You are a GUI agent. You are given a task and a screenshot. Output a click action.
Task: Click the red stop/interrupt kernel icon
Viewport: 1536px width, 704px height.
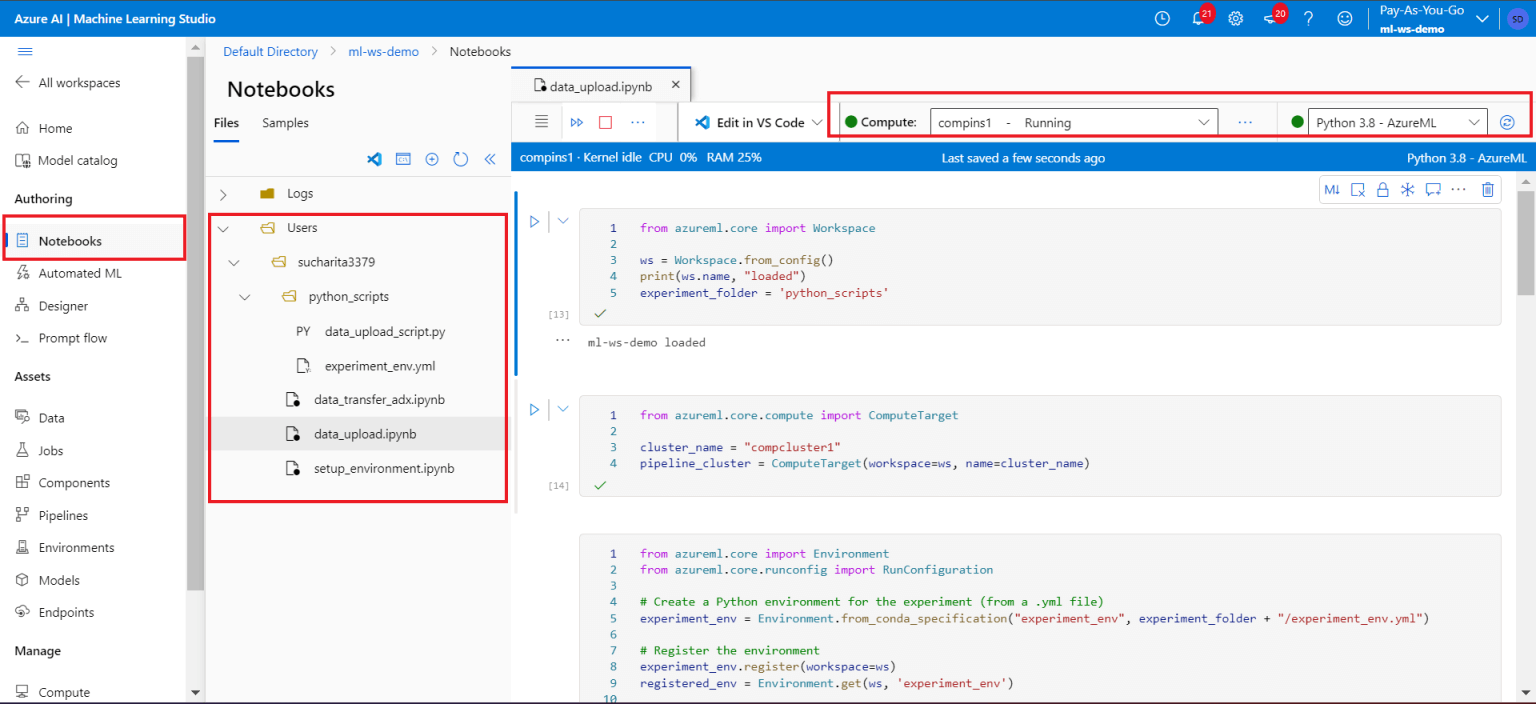click(605, 122)
